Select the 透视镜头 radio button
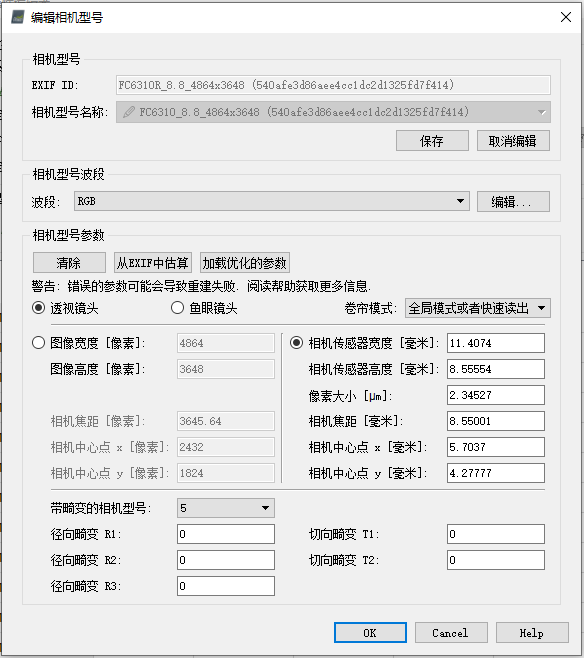 click(x=39, y=308)
